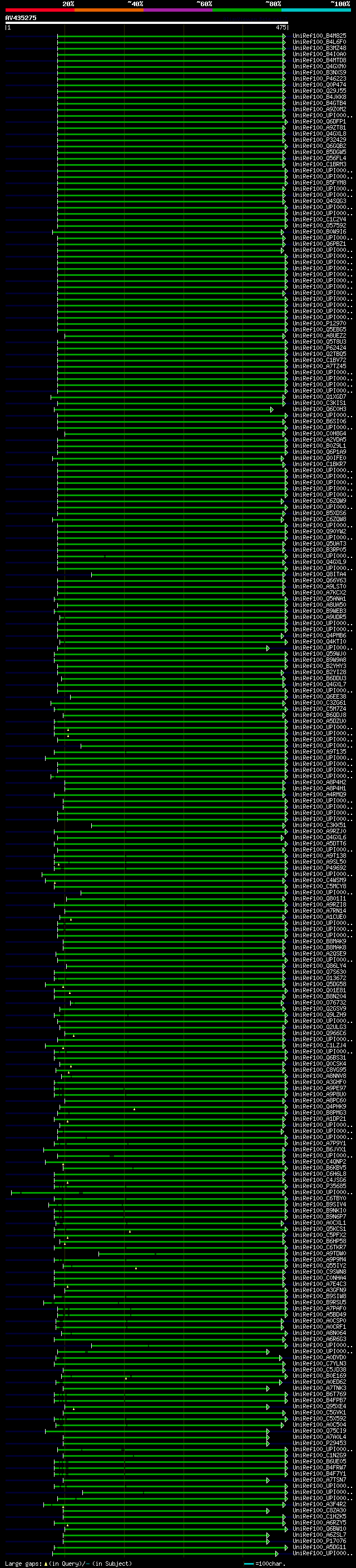Viewport: 356px width, 1568px height.
Task: Click the query end position 475
Action: 281,27
